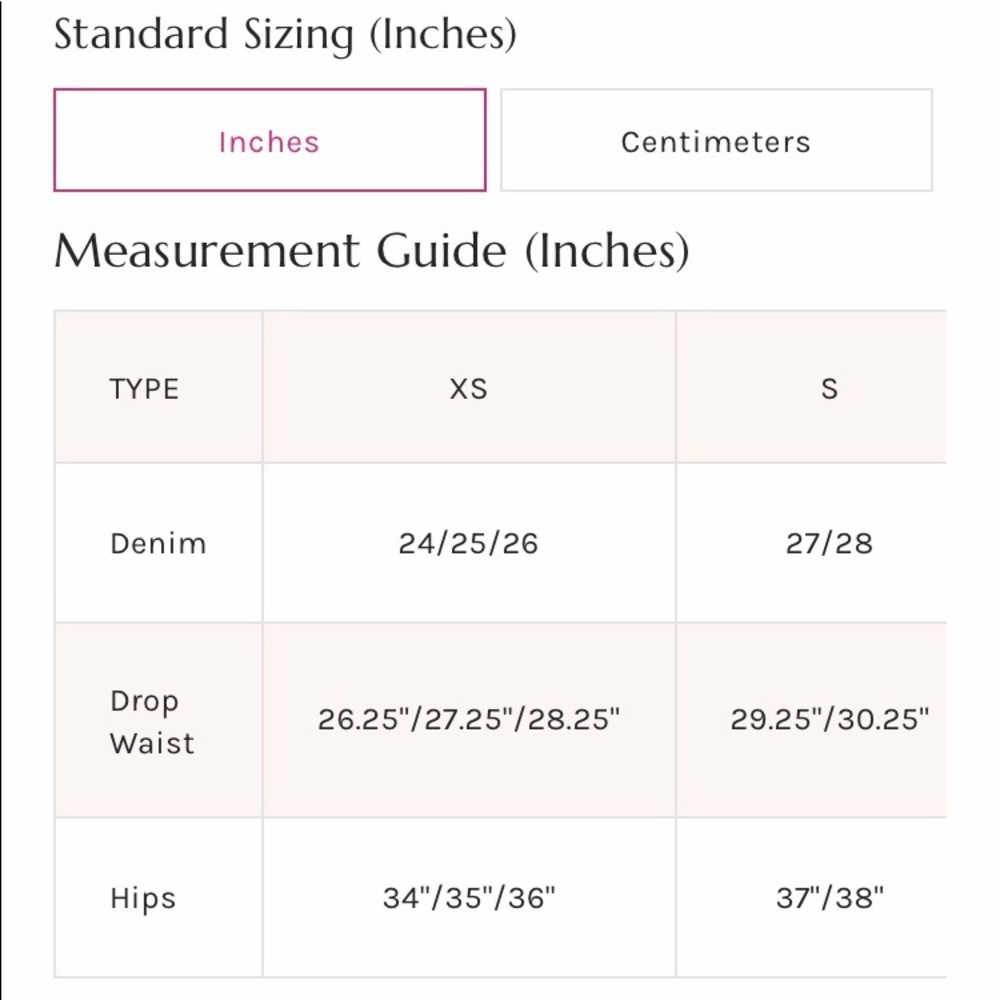This screenshot has height=1000, width=1000.
Task: Select the 24/25/26 denim size cell
Action: pyautogui.click(x=468, y=544)
